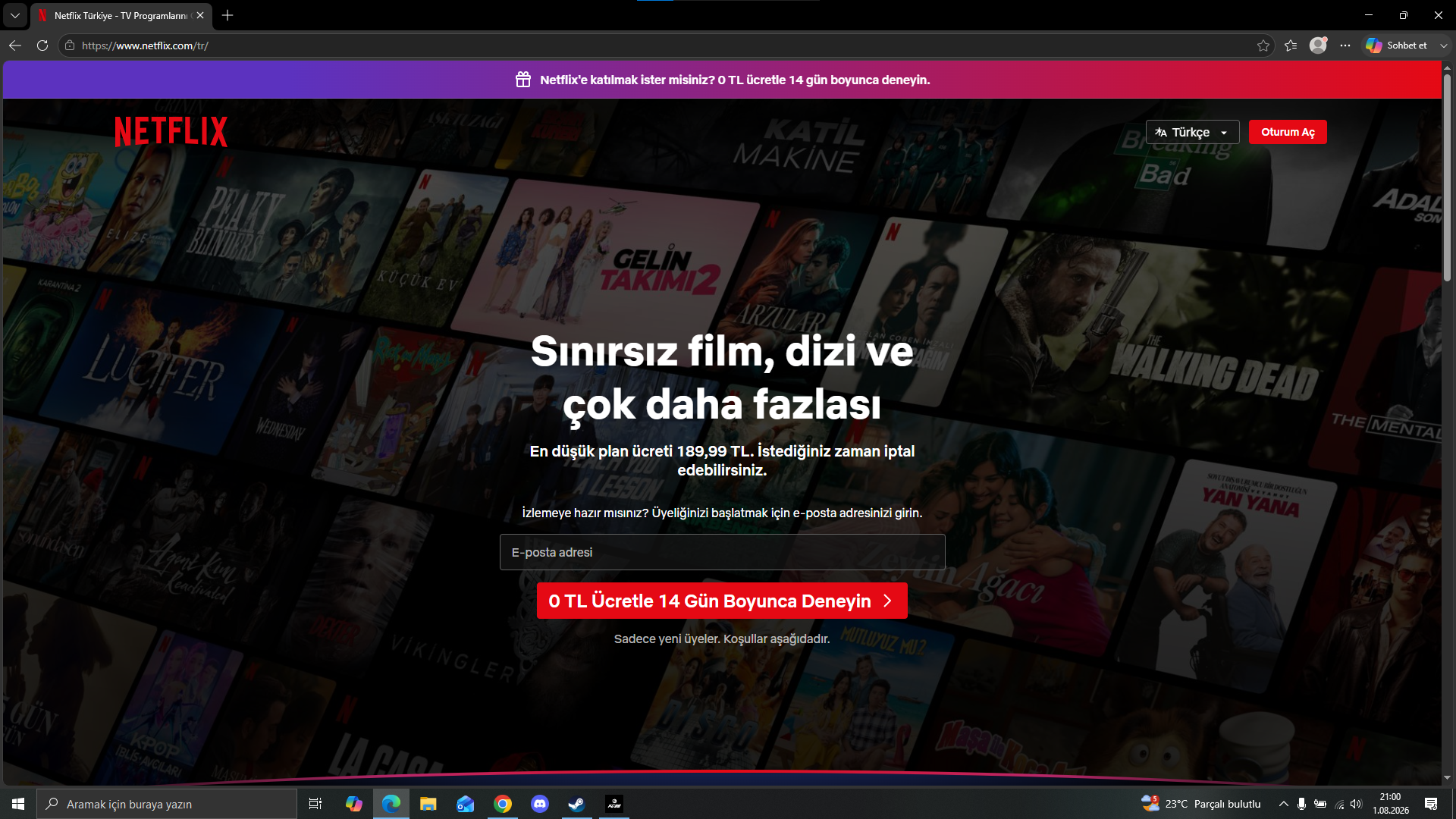
Task: Click the battery tray icon
Action: [x=1320, y=804]
